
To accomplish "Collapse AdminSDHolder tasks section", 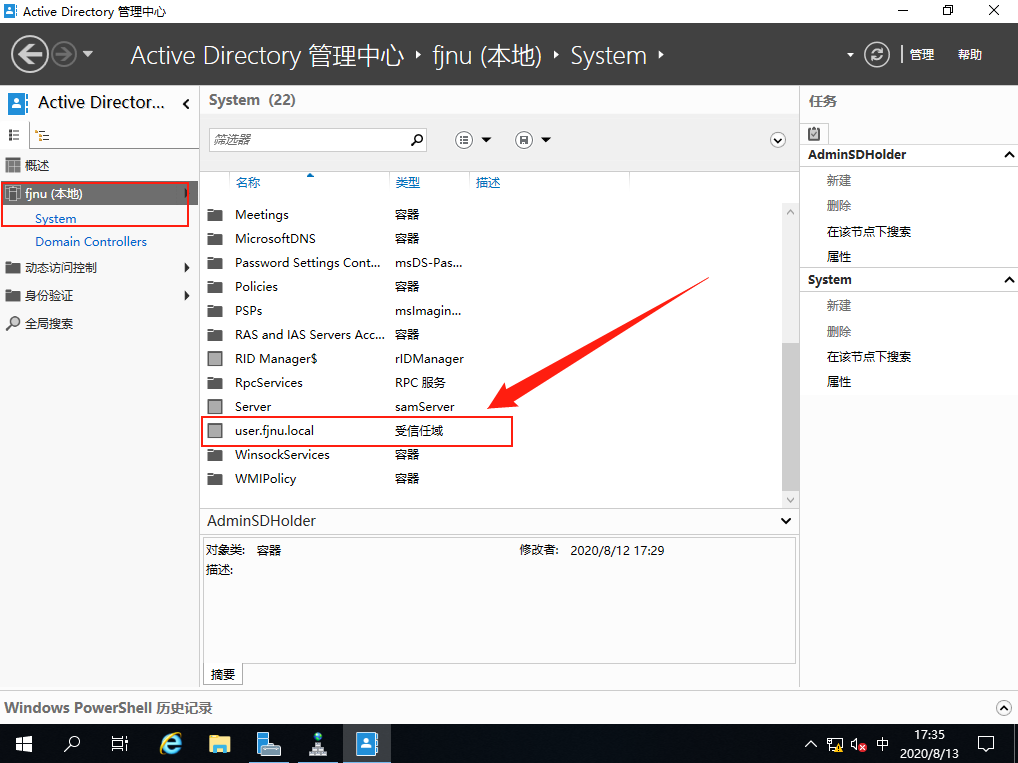I will coord(1009,155).
